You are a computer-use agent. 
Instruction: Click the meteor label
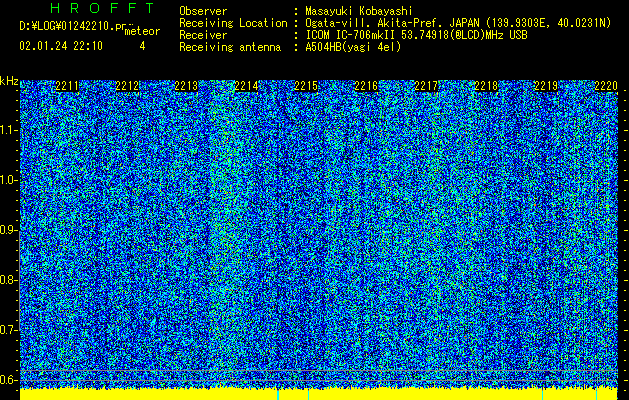pos(142,31)
